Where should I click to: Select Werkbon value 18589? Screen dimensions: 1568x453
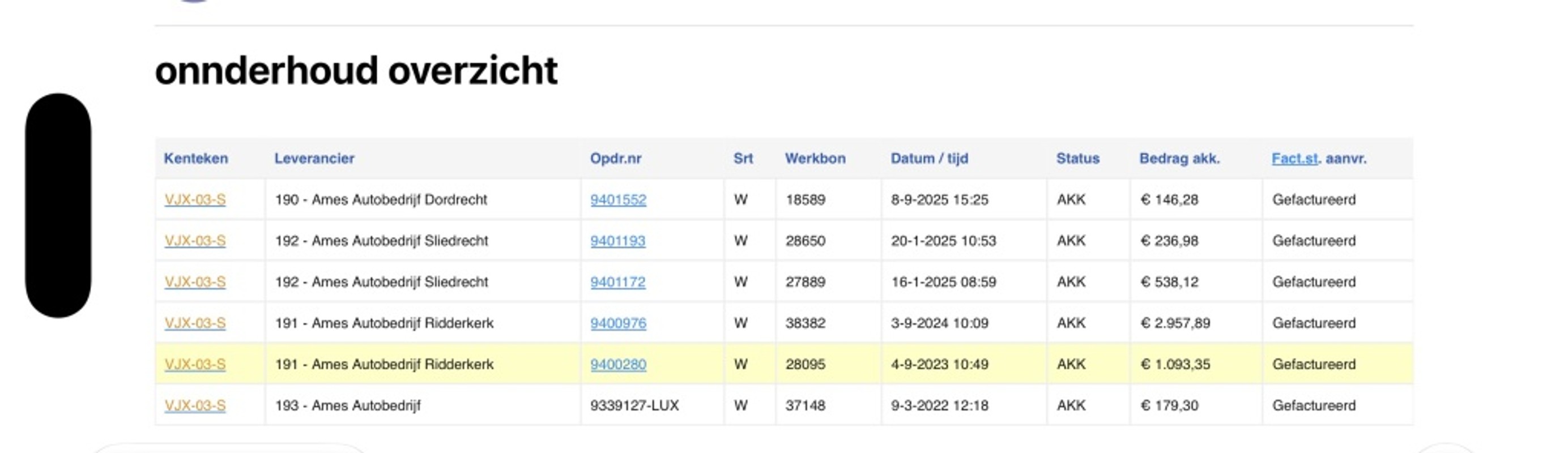tap(806, 199)
